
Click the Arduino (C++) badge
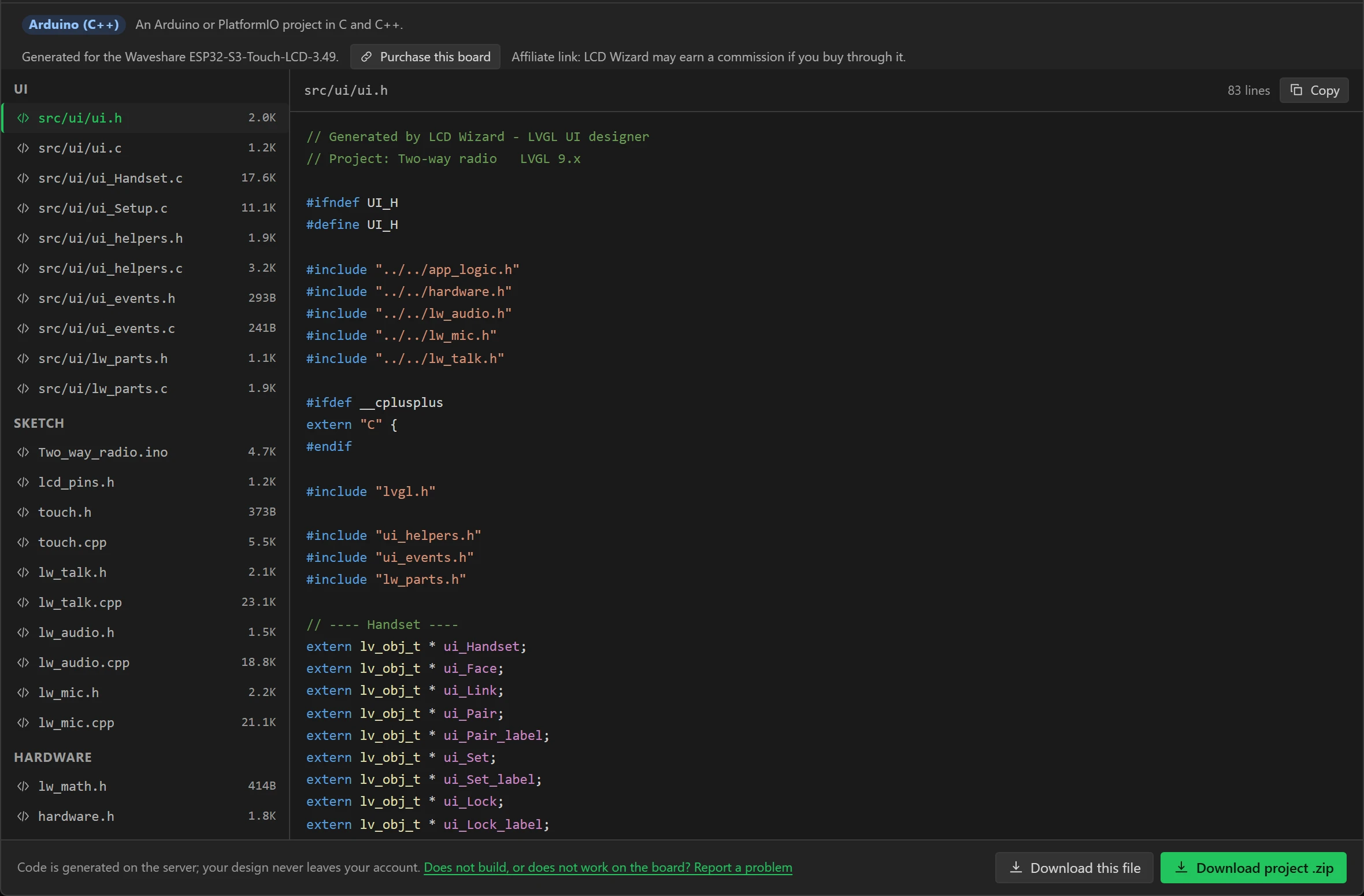(73, 24)
